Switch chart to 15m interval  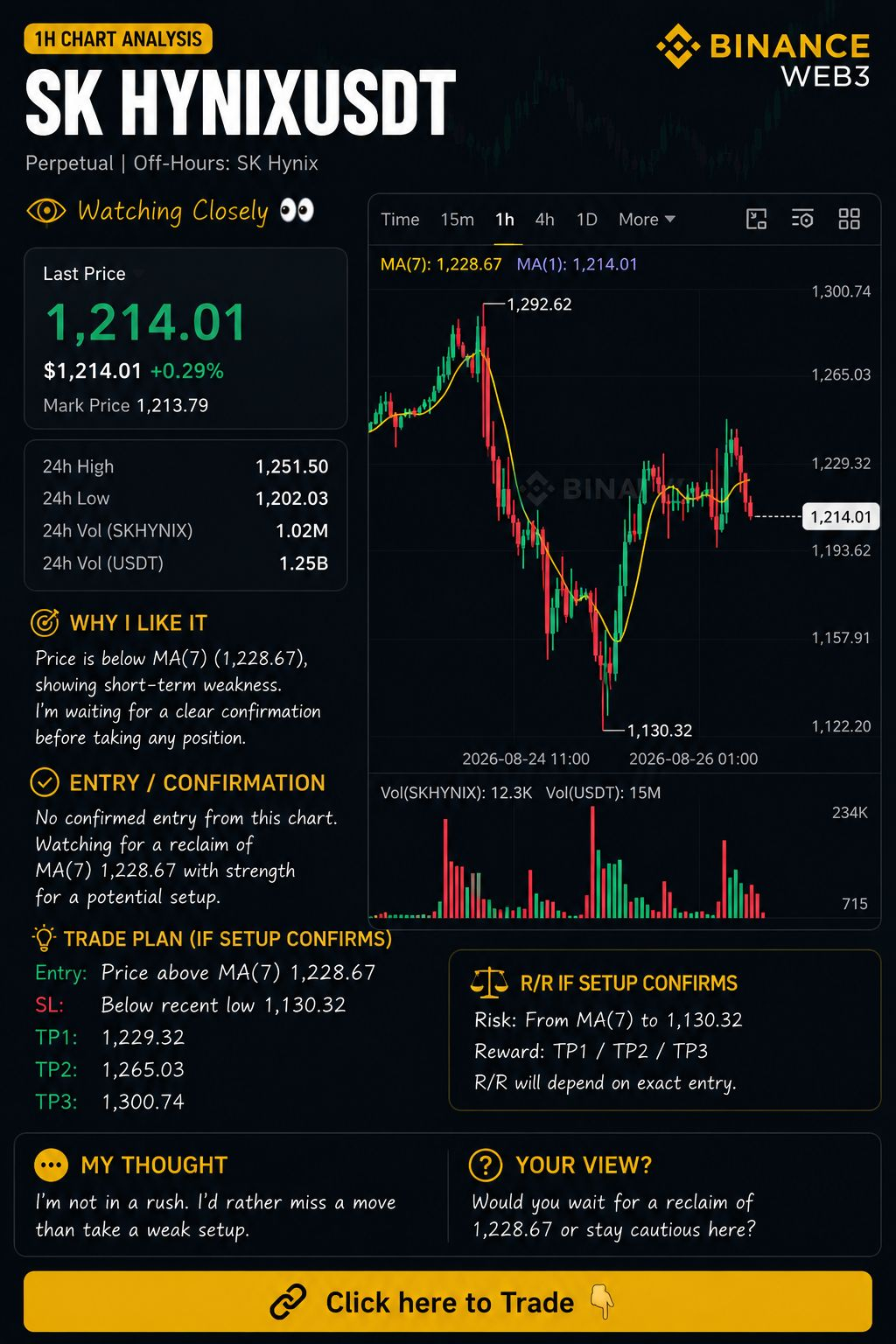click(x=457, y=220)
